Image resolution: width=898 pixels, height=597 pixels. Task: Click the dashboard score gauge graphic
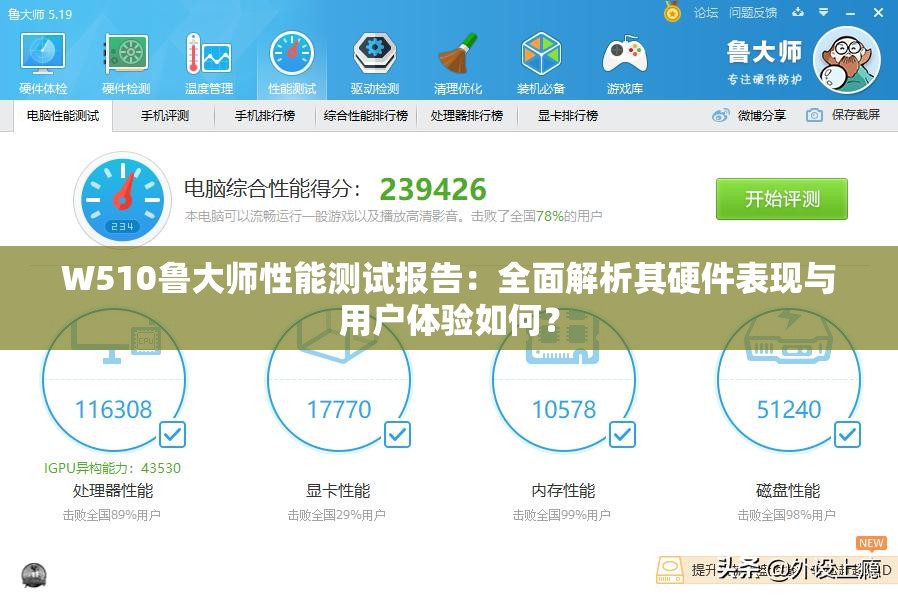[x=122, y=198]
